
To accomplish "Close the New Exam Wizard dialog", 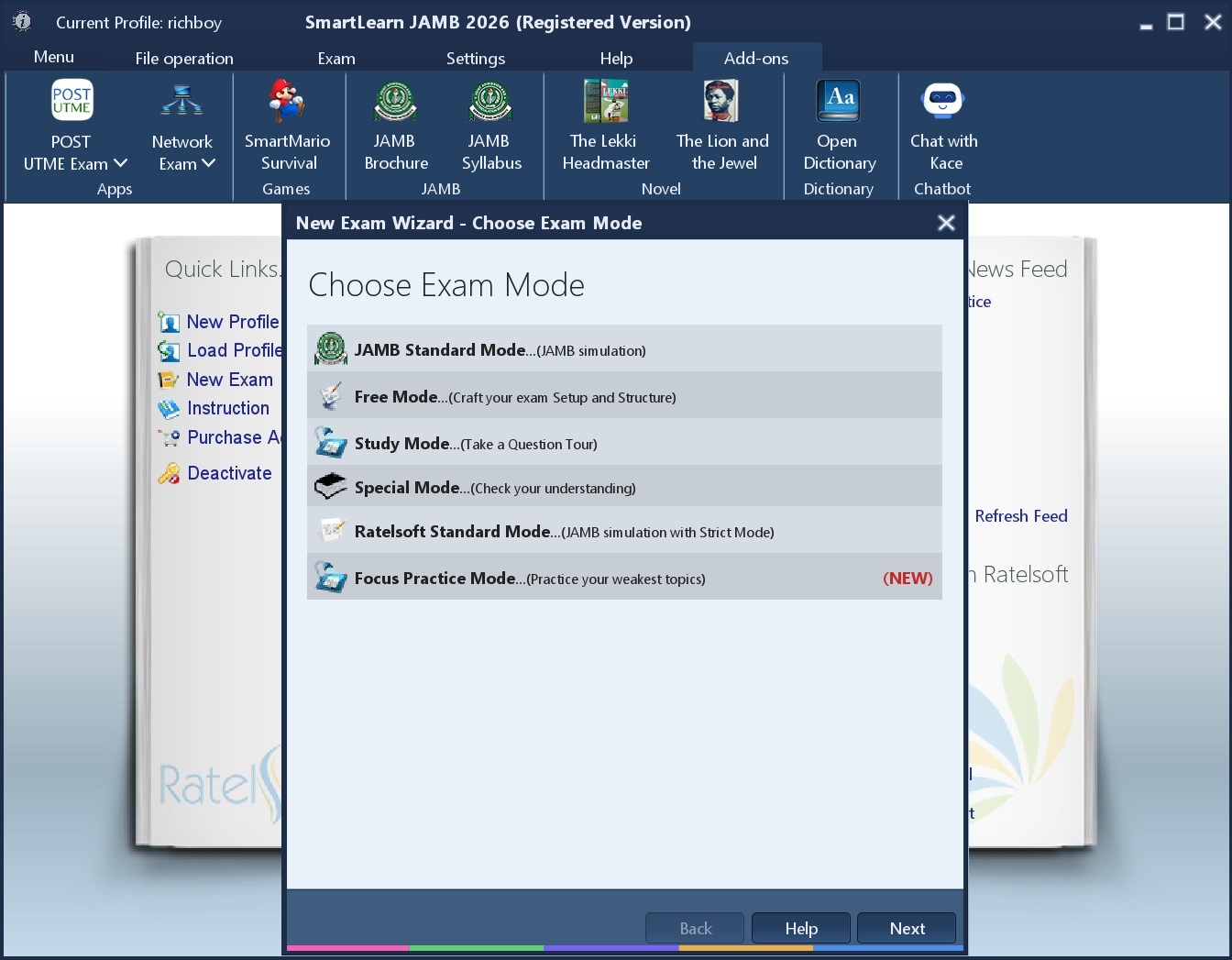I will pos(946,223).
